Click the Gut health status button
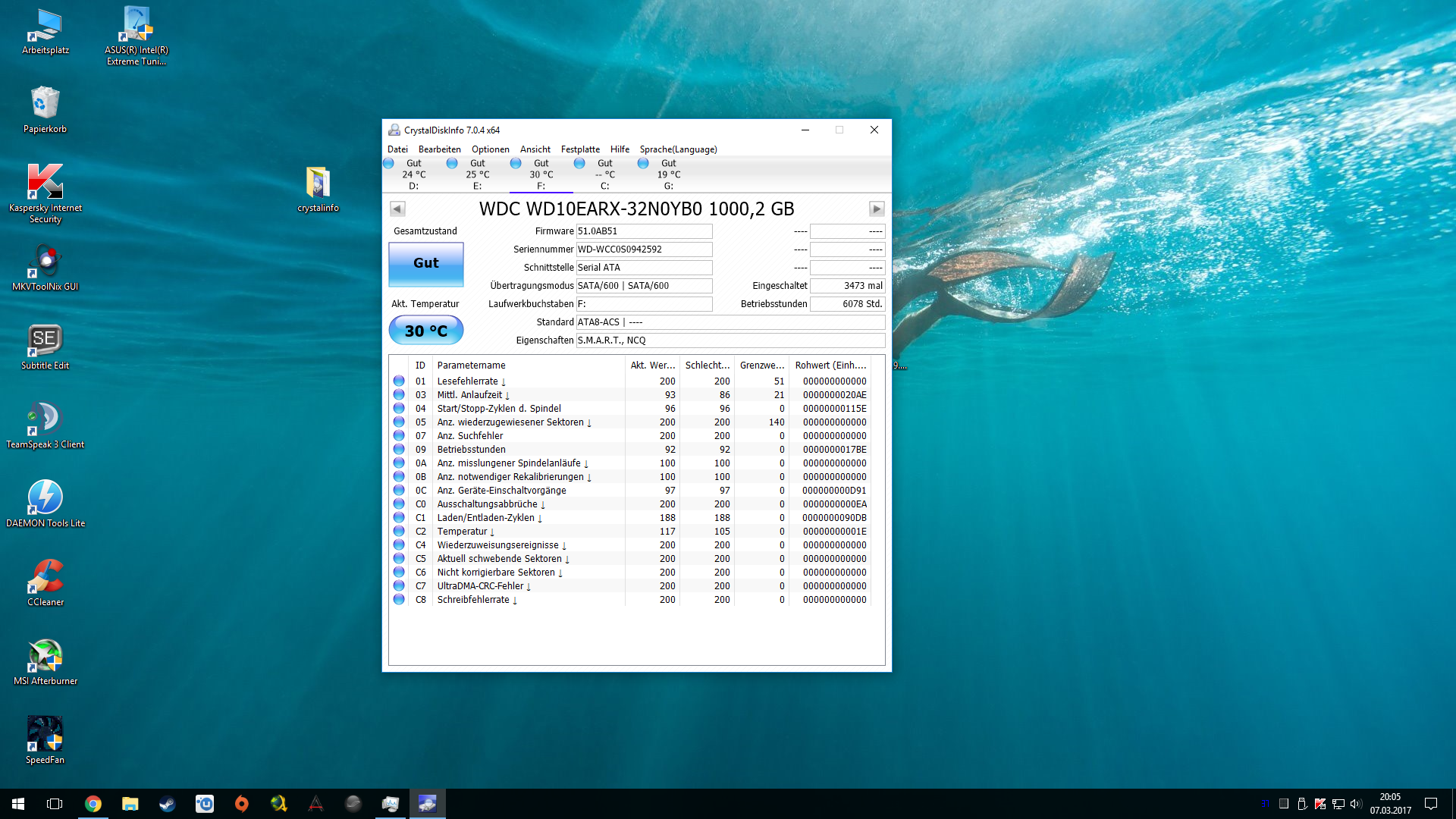The width and height of the screenshot is (1456, 819). (426, 263)
